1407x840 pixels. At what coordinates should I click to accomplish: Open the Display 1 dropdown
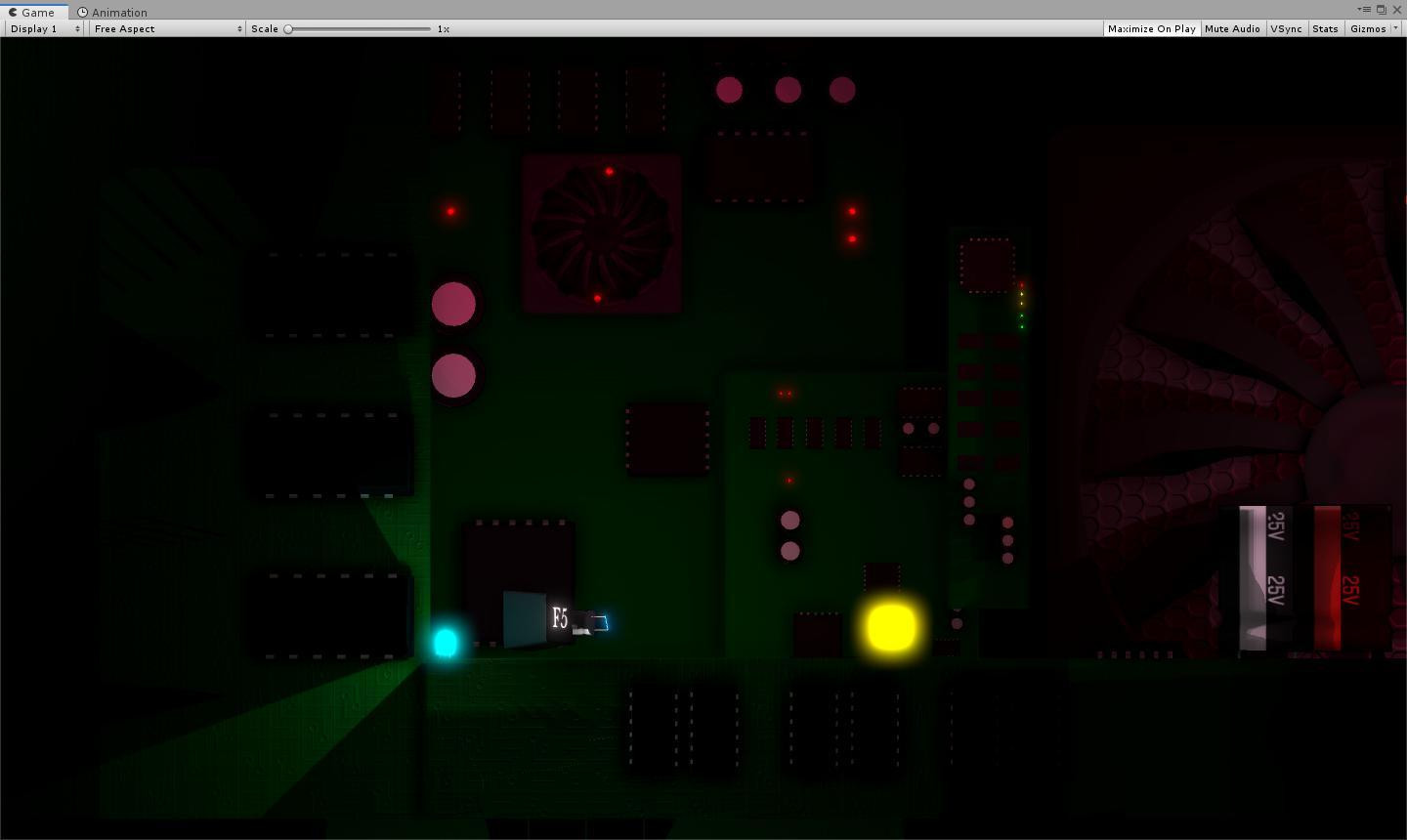click(45, 28)
